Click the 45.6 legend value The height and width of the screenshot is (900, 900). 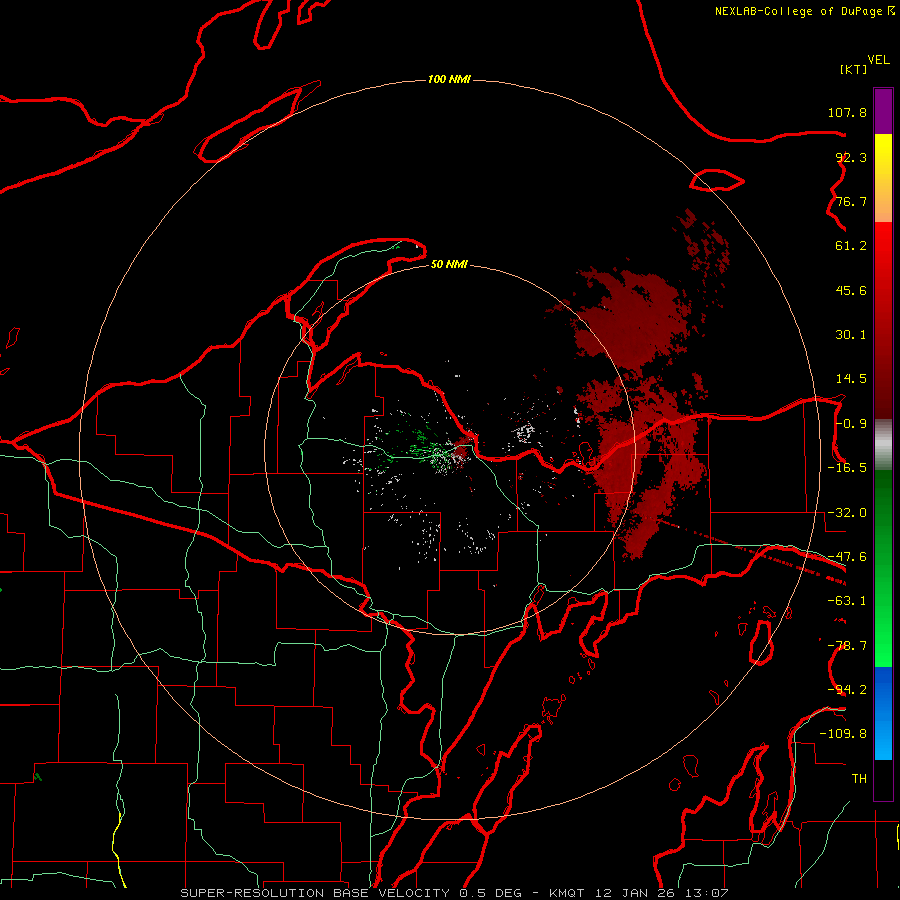pos(851,290)
